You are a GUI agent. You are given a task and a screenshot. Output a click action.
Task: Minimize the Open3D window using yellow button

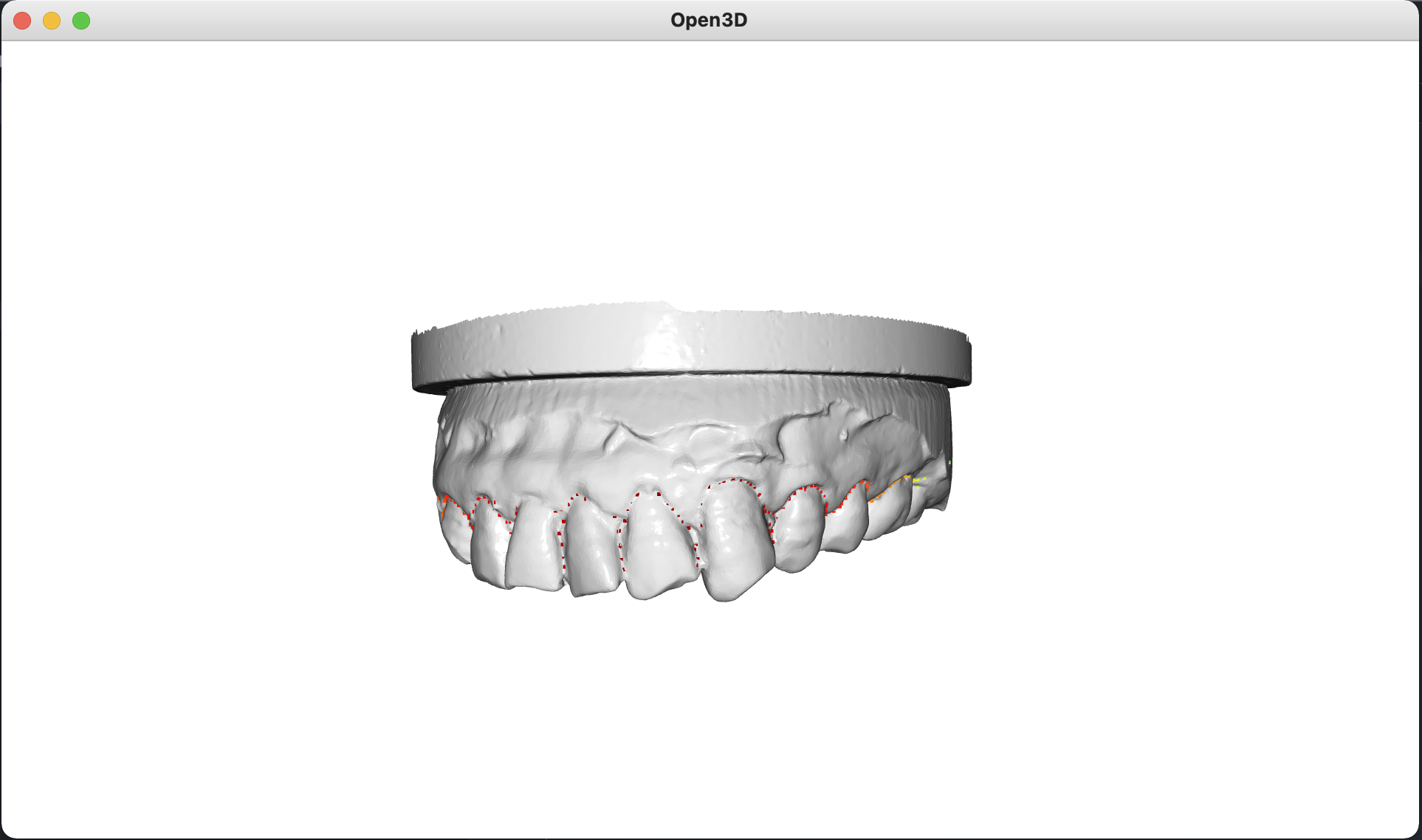point(52,21)
